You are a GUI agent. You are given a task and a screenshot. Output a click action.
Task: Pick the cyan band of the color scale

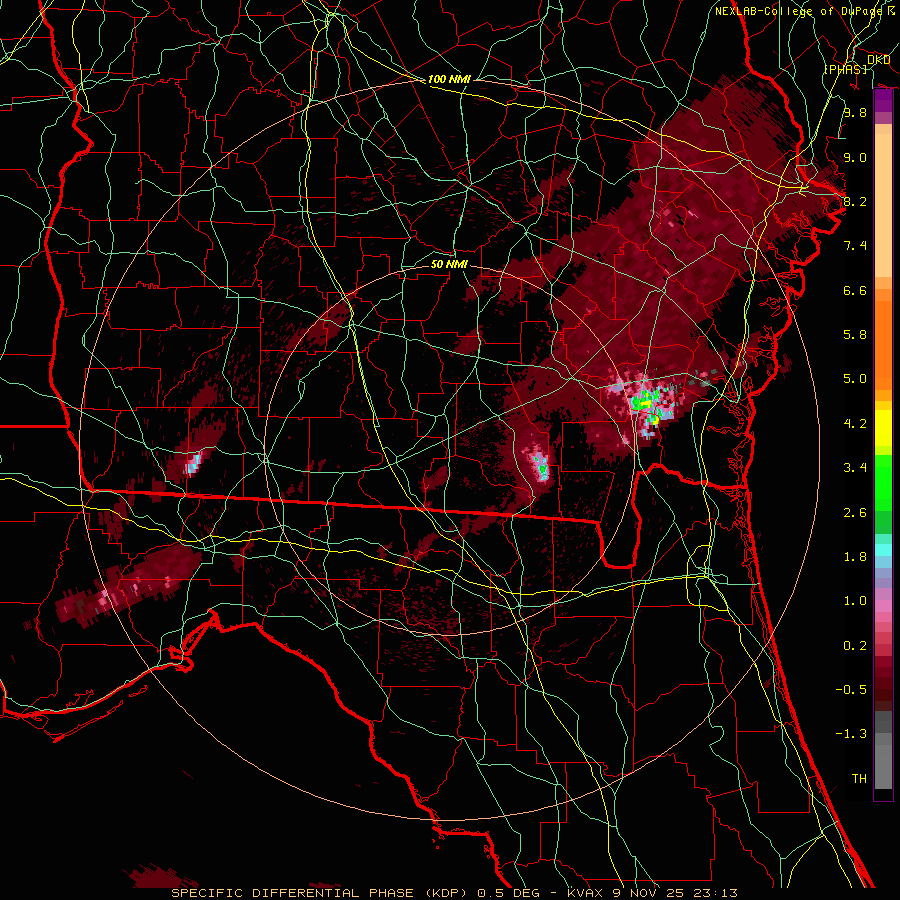pos(883,550)
